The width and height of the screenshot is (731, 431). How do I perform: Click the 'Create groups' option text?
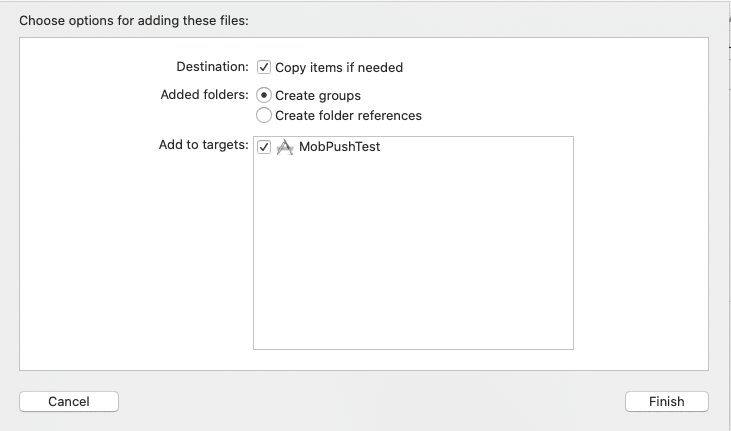coord(318,96)
